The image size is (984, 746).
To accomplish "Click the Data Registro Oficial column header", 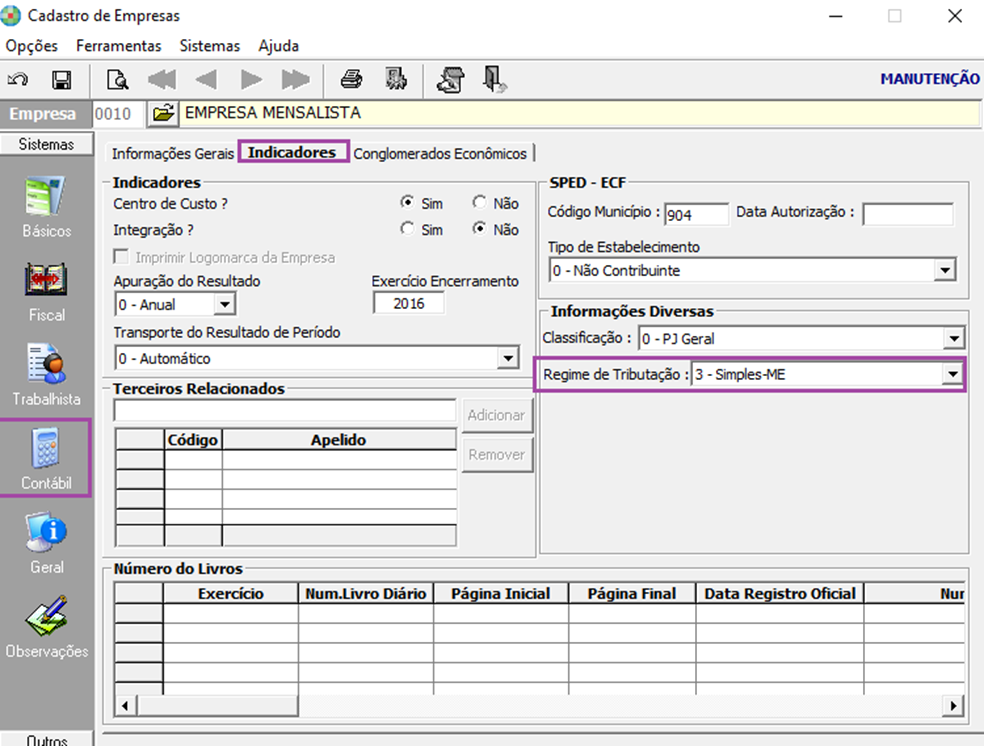I will (780, 594).
